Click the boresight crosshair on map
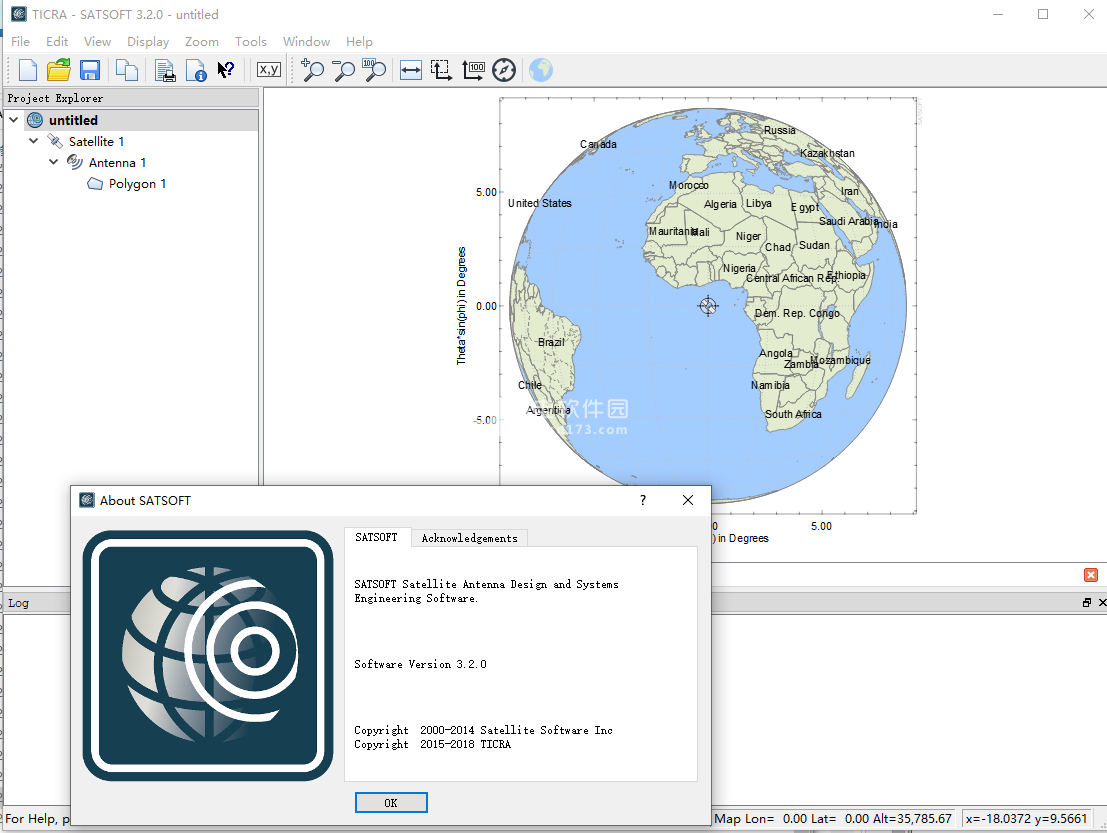 pyautogui.click(x=708, y=306)
